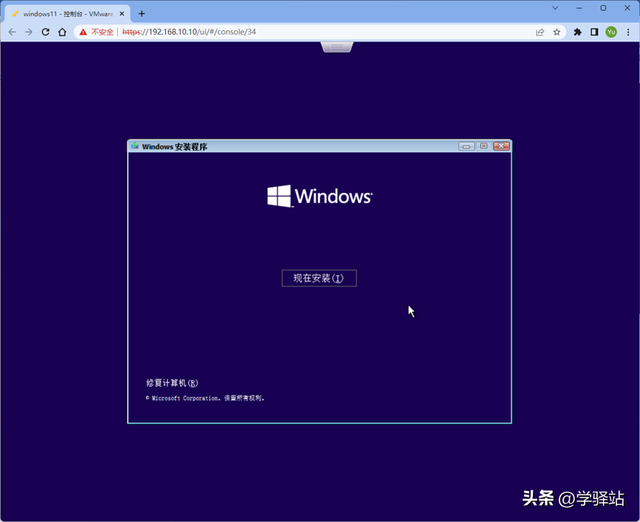Screen dimensions: 640x522
Task: Toggle the browser side panel icon
Action: point(594,32)
